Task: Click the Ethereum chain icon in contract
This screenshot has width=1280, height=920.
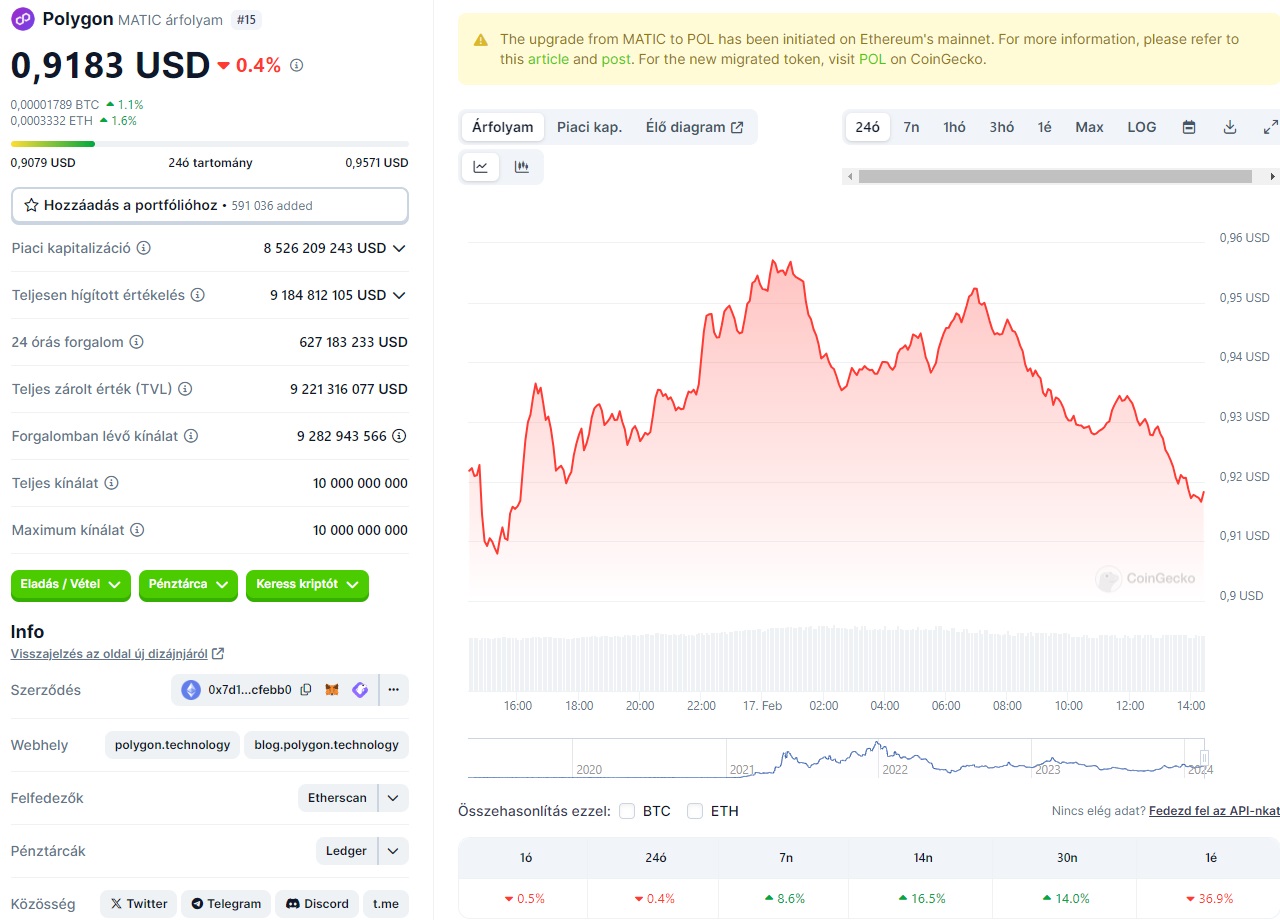Action: 190,689
